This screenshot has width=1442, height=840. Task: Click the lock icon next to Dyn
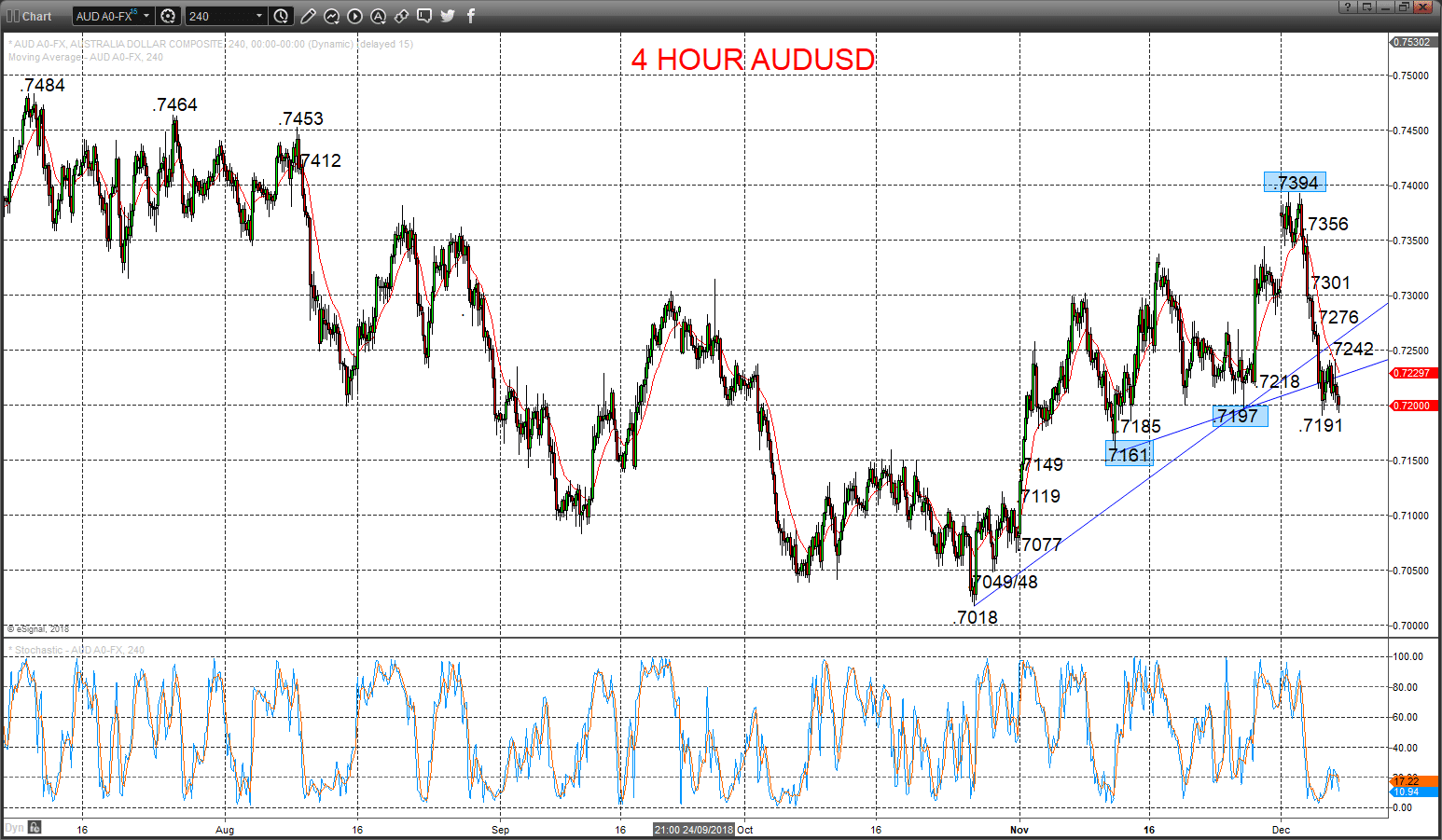[x=35, y=827]
